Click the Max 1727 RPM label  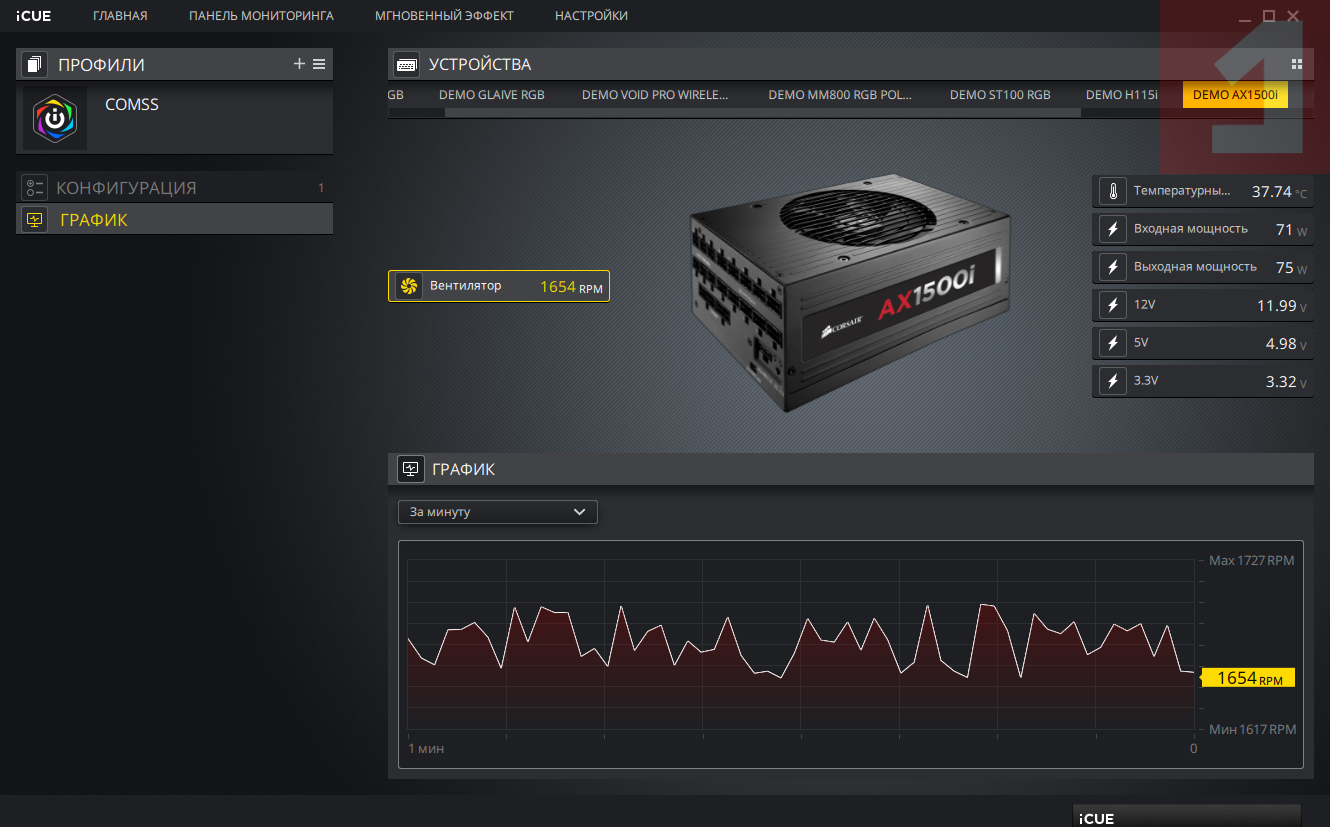1251,560
